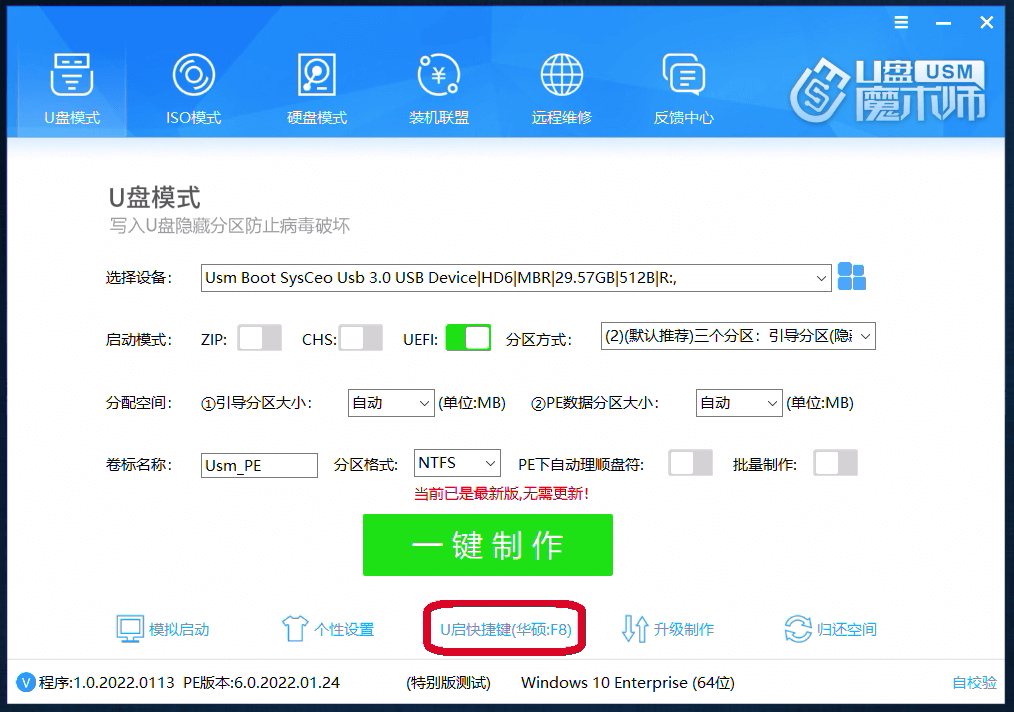Toggle the CHS boot mode switch
Viewport: 1014px width, 712px height.
tap(361, 338)
